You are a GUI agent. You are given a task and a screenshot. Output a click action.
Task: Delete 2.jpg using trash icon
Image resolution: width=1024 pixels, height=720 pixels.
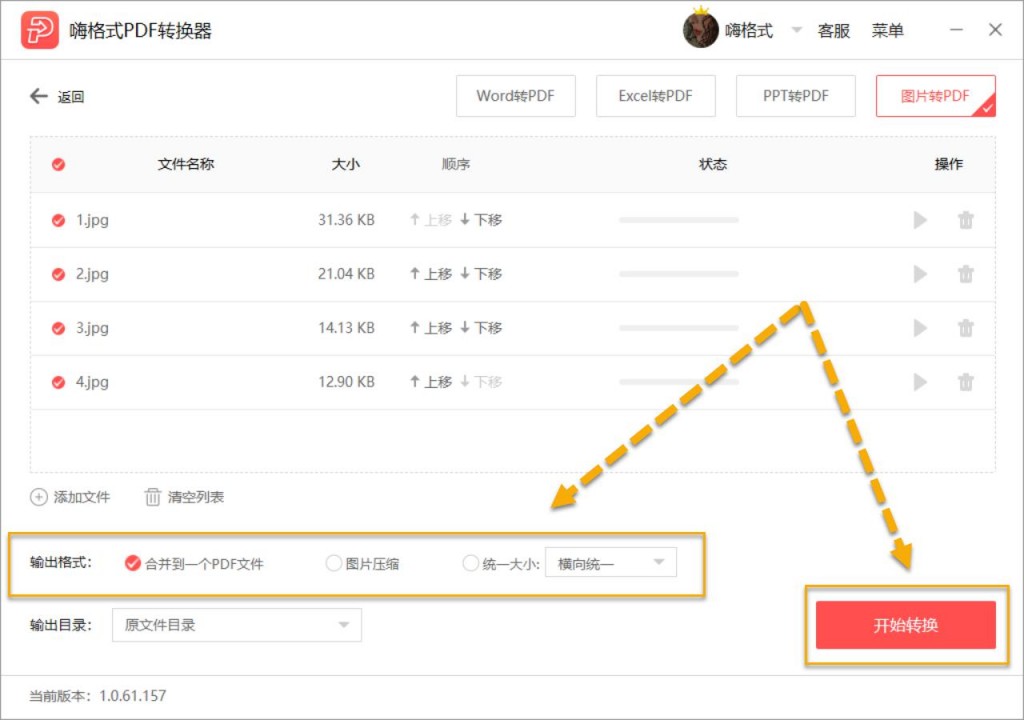point(966,274)
